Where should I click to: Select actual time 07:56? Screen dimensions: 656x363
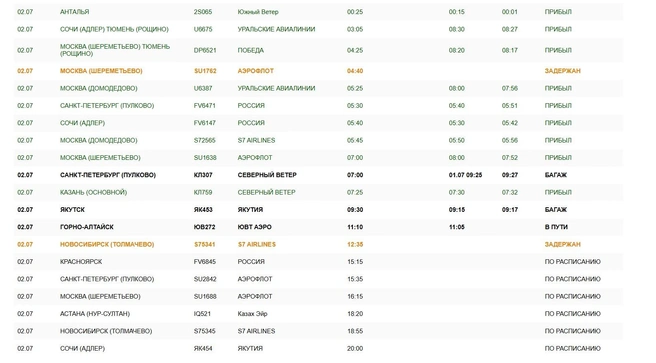[x=510, y=88]
